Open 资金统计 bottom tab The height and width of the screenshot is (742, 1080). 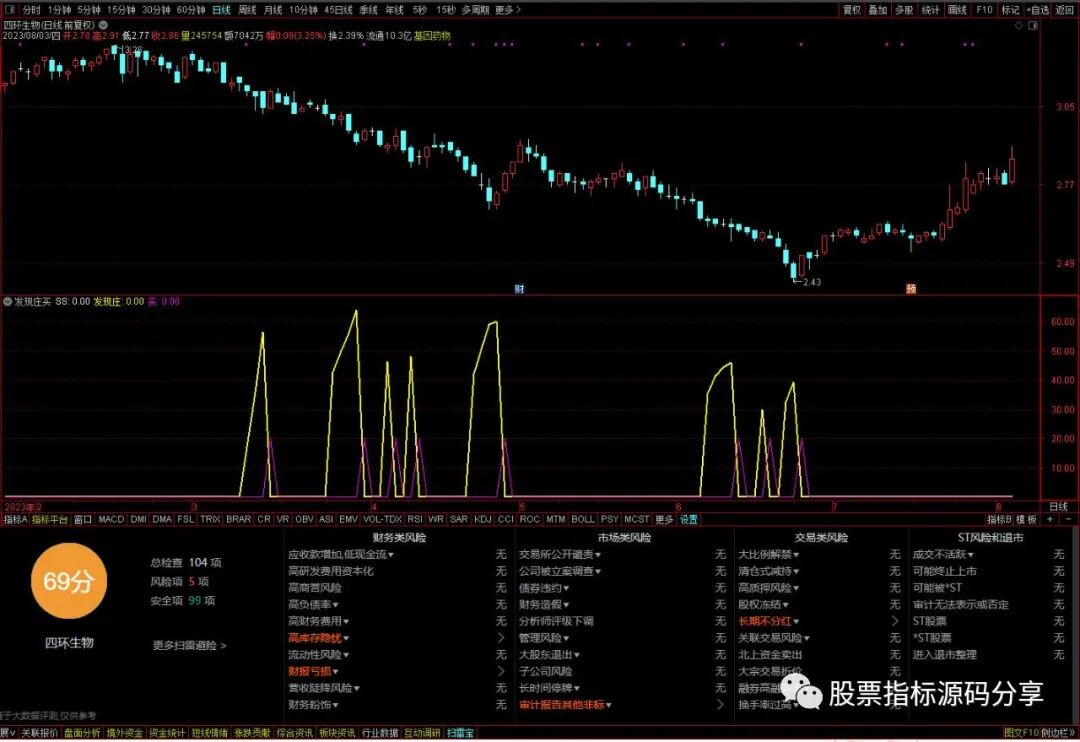167,733
